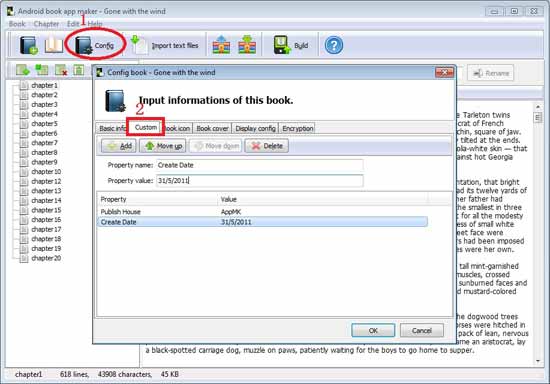This screenshot has height=384, width=550.
Task: Switch to the Book icon tab
Action: (x=178, y=128)
